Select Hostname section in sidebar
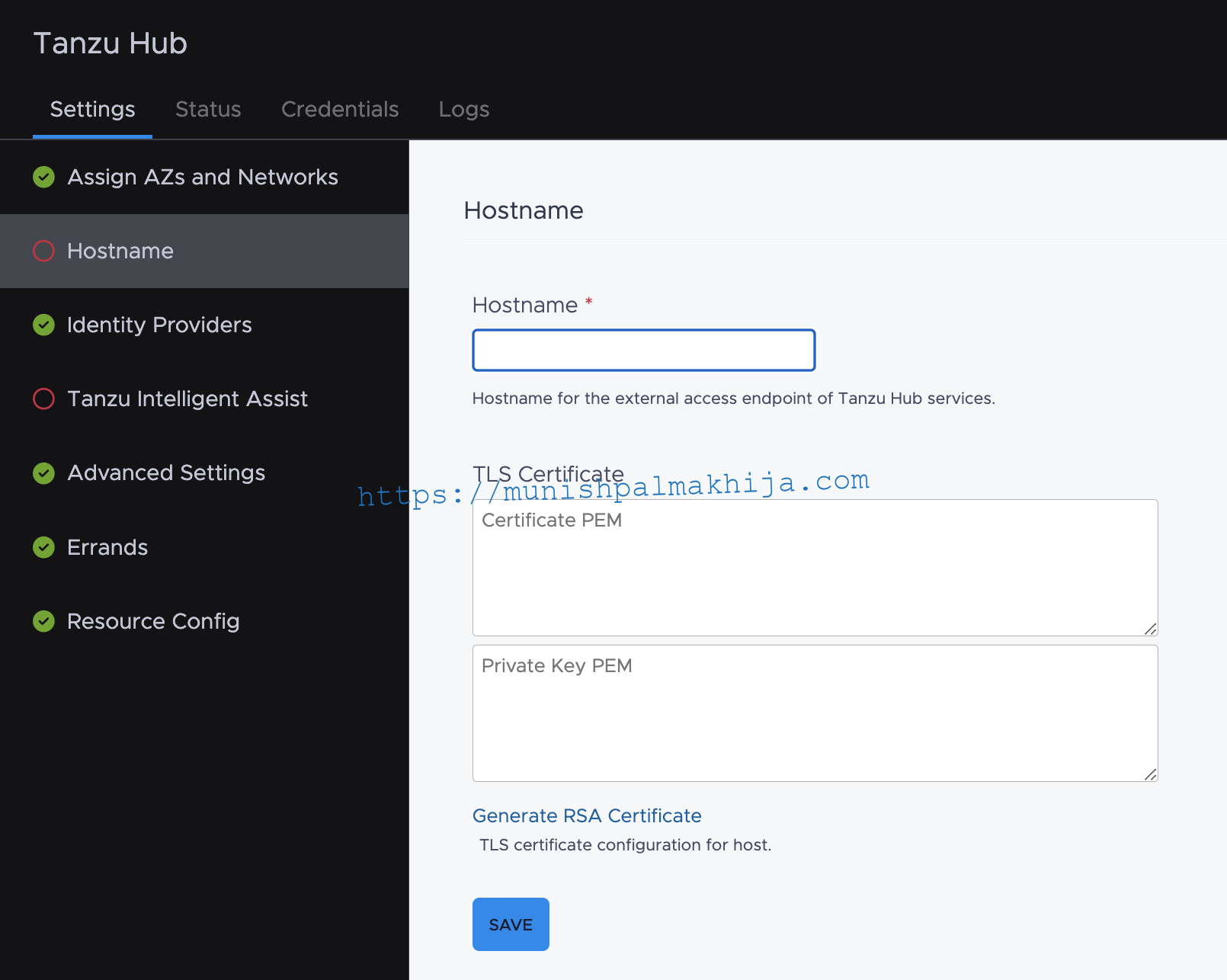This screenshot has height=980, width=1227. pyautogui.click(x=204, y=251)
